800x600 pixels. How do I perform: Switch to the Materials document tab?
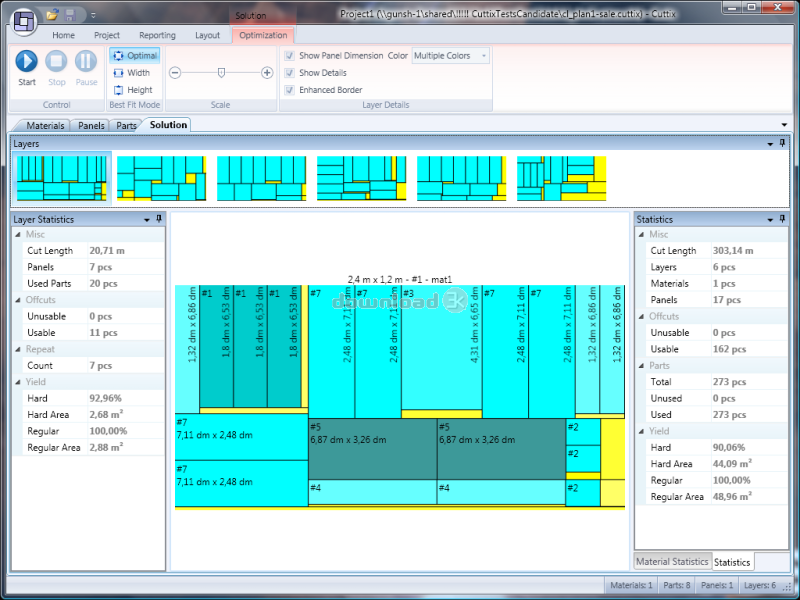(45, 126)
